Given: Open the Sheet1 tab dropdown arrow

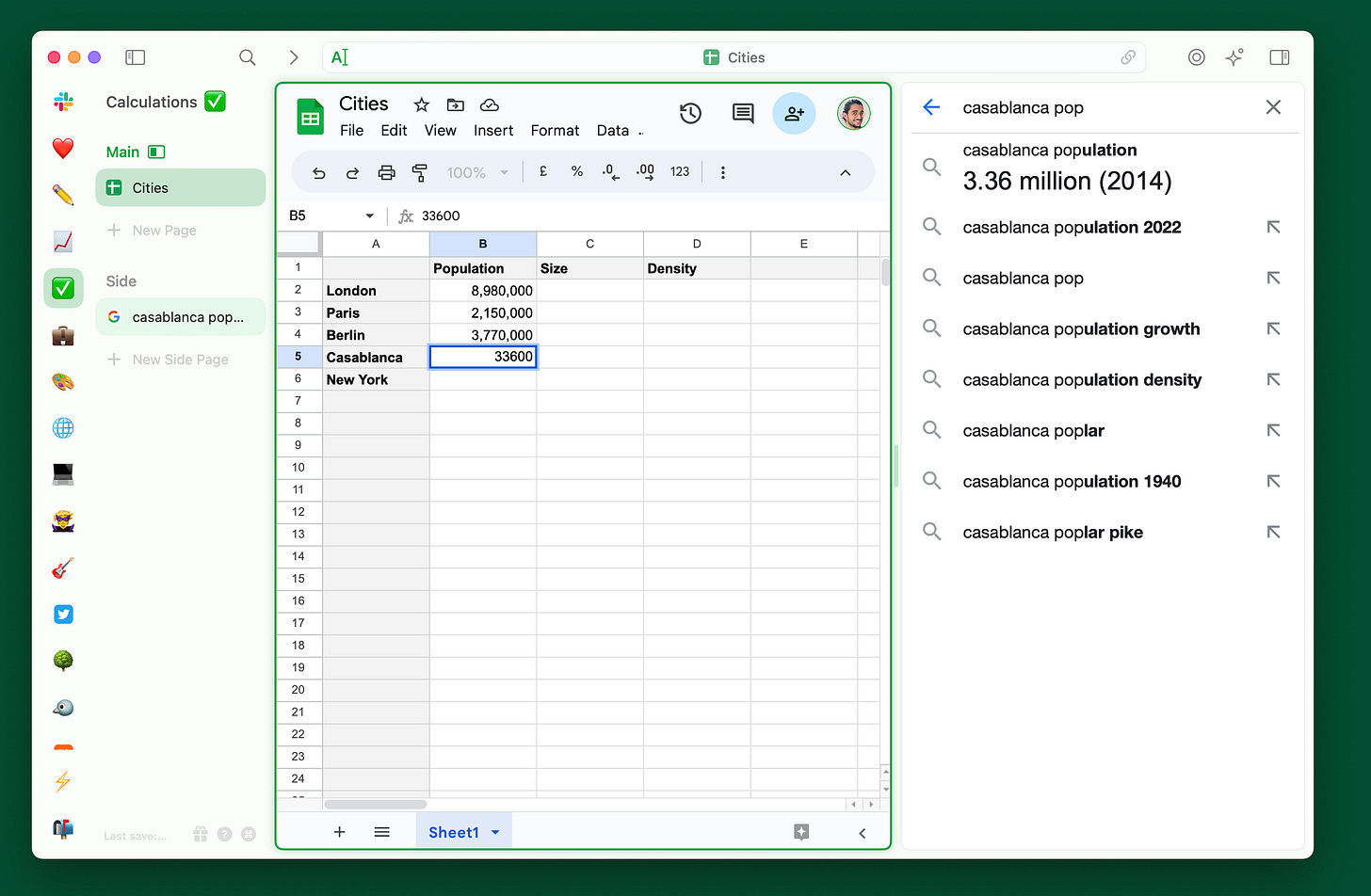Looking at the screenshot, I should point(495,832).
